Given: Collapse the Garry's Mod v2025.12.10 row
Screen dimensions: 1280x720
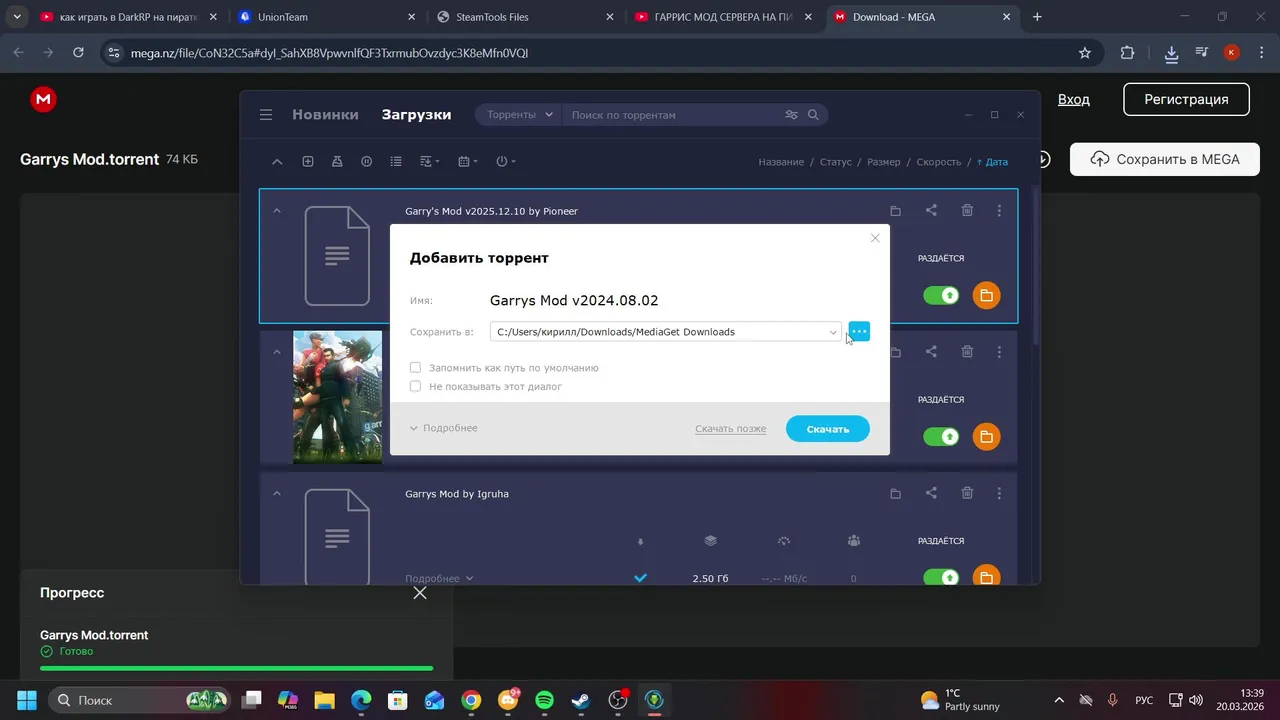Looking at the screenshot, I should pyautogui.click(x=277, y=211).
